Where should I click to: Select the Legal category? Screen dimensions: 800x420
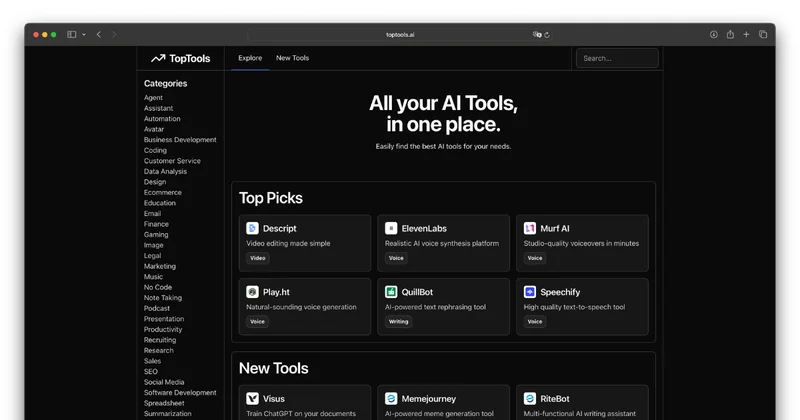click(x=152, y=256)
